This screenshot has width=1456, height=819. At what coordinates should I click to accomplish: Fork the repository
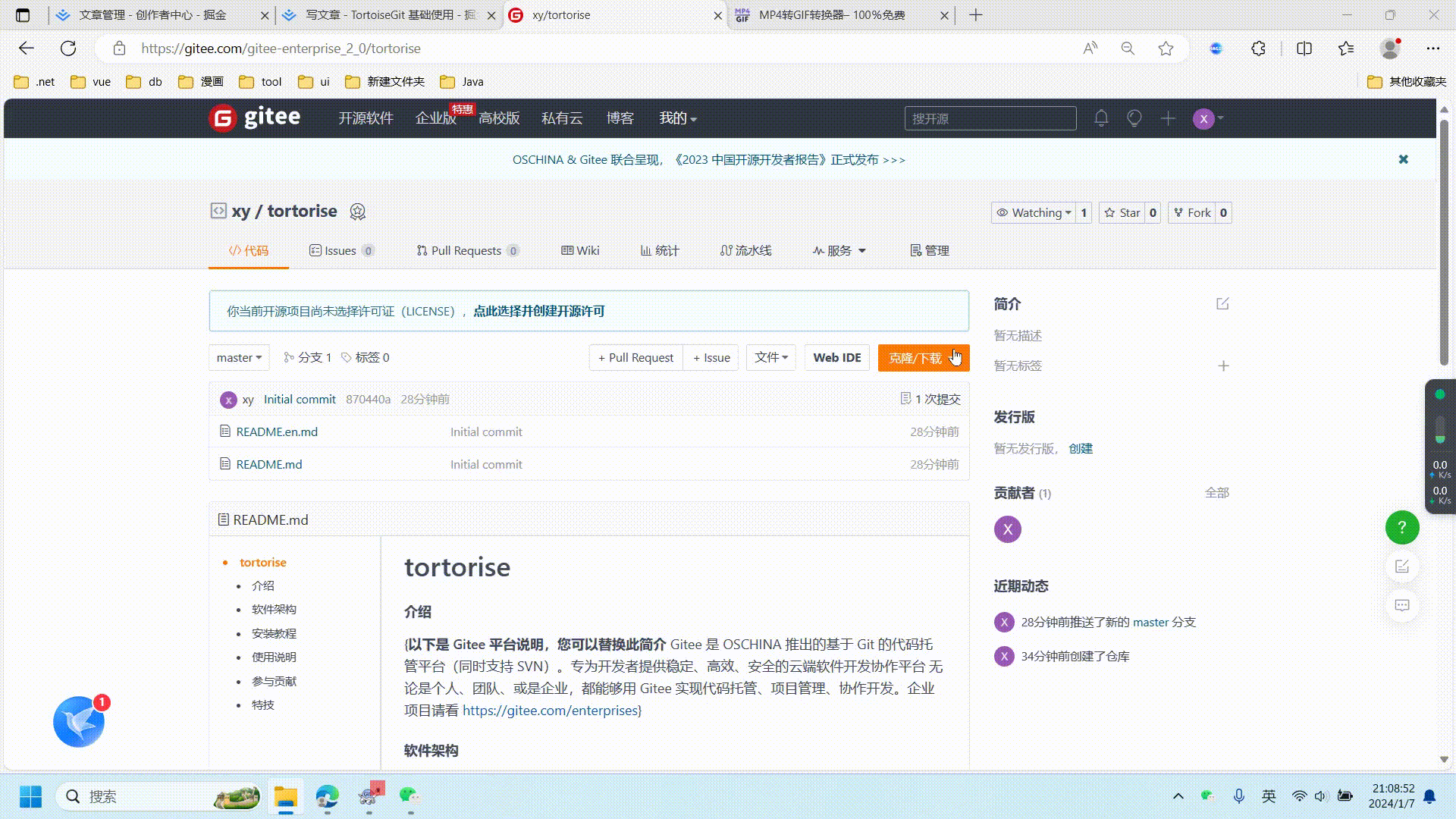click(1192, 213)
